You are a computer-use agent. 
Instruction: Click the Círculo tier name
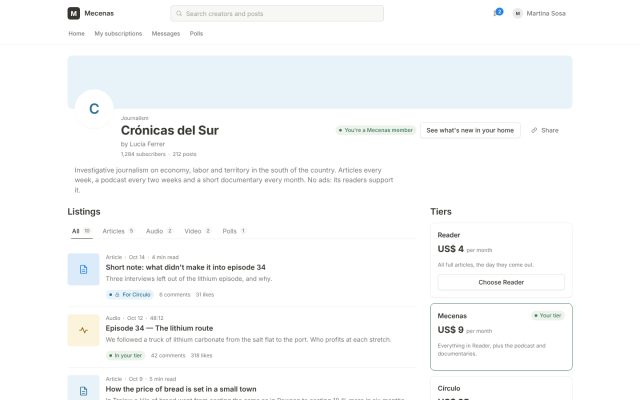coord(449,389)
